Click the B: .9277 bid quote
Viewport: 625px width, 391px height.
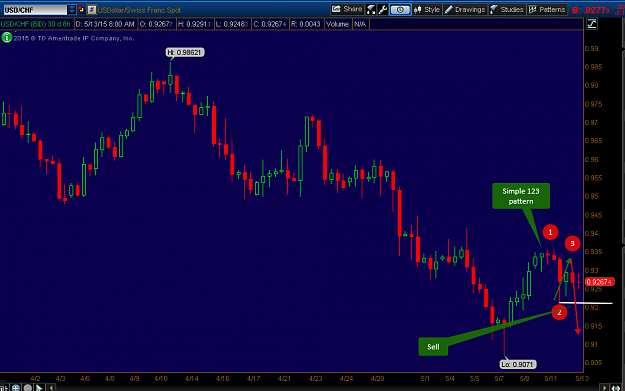(590, 10)
